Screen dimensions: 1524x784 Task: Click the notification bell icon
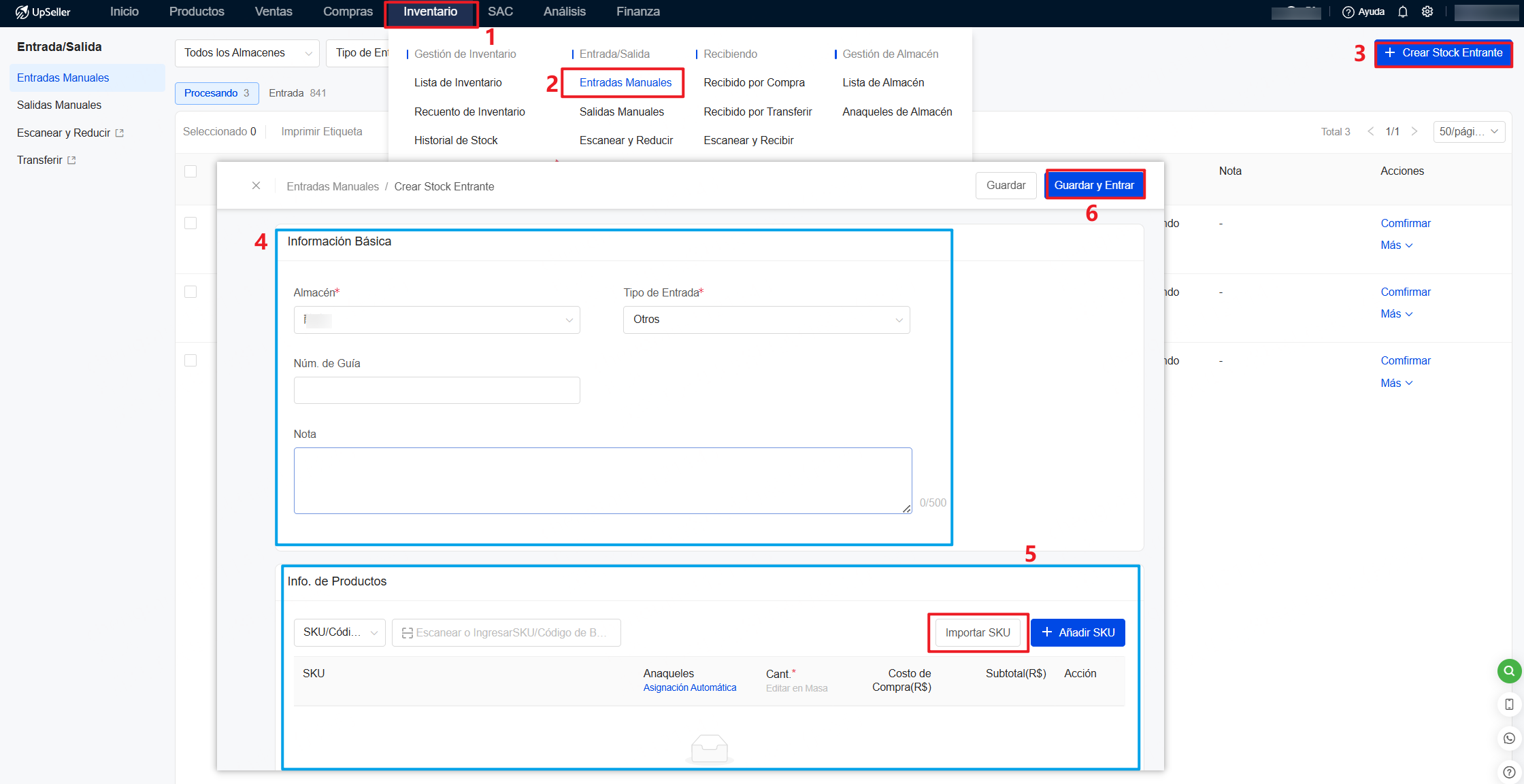[x=1403, y=12]
